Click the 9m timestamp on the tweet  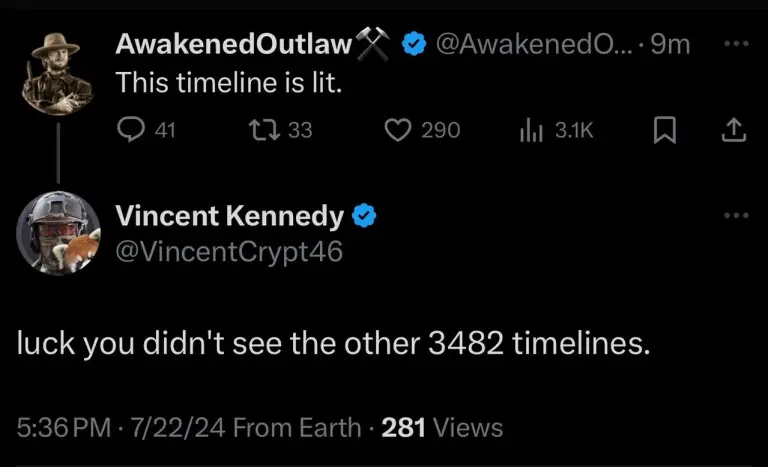(670, 44)
